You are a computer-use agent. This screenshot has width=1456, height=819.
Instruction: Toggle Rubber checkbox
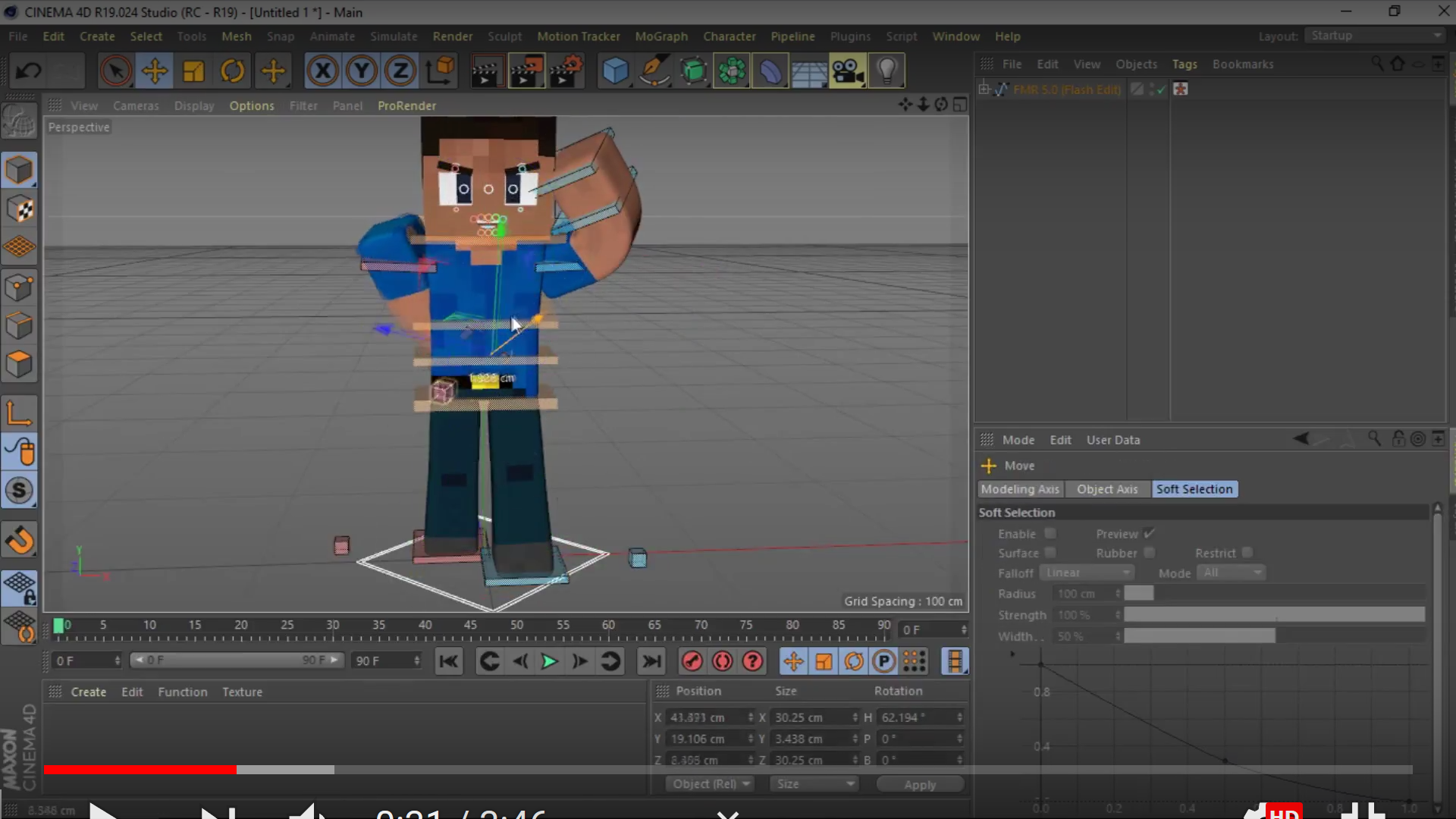click(1150, 553)
